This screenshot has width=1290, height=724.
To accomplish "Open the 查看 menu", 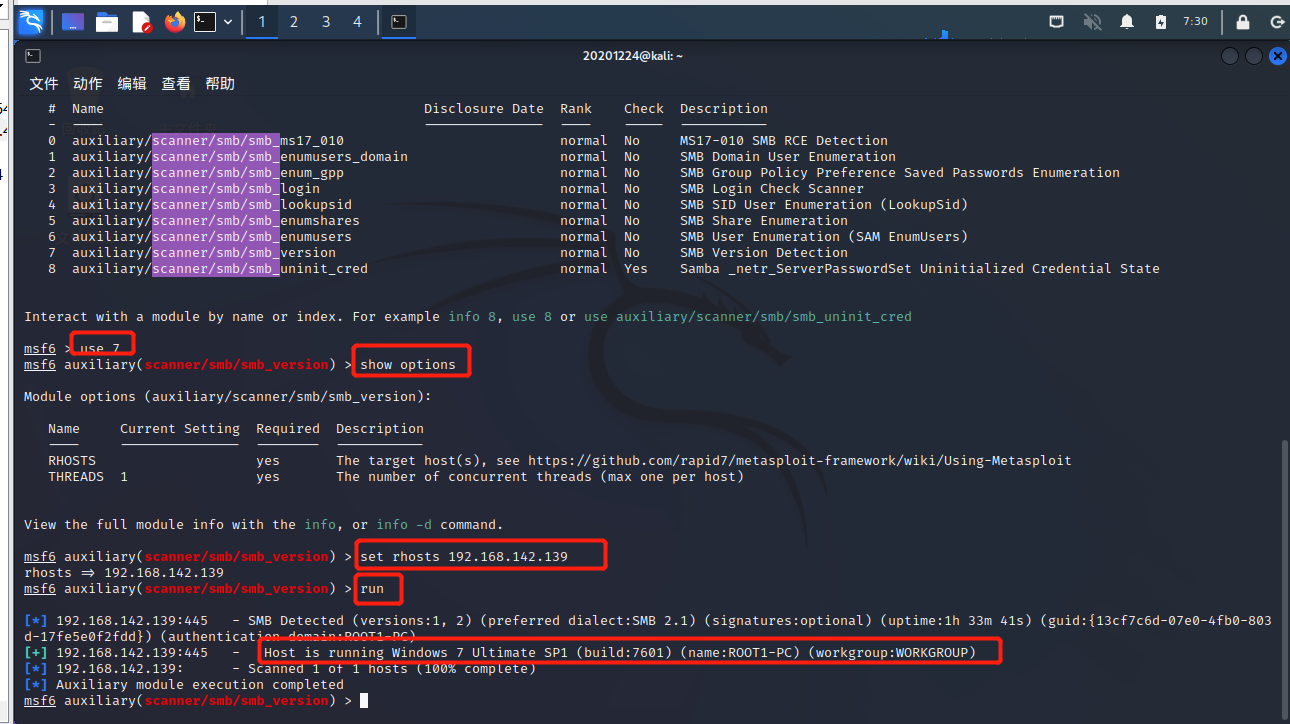I will point(176,84).
